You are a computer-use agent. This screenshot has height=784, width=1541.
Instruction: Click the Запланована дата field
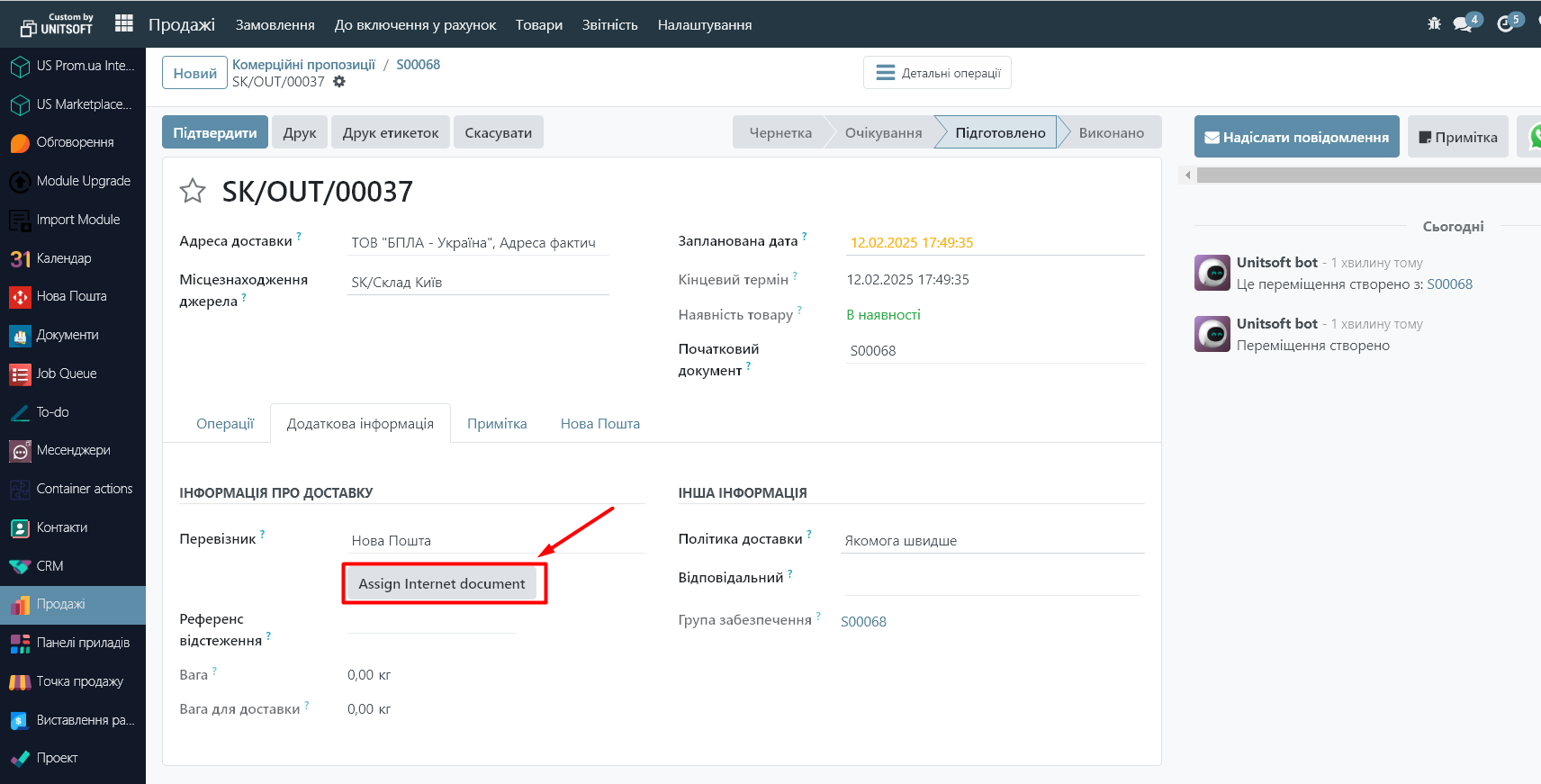point(995,243)
